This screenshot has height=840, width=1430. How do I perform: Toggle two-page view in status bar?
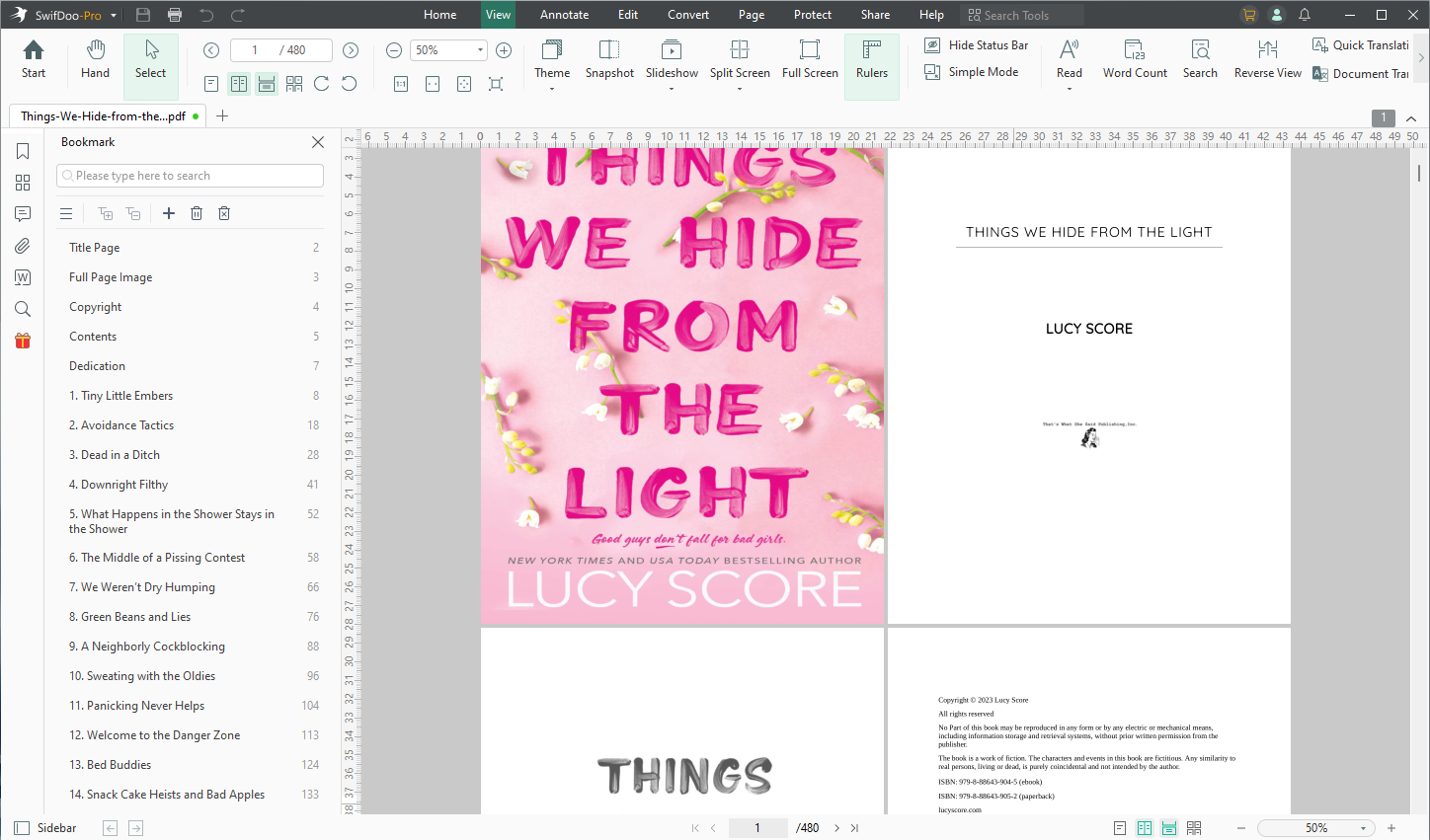click(1145, 828)
